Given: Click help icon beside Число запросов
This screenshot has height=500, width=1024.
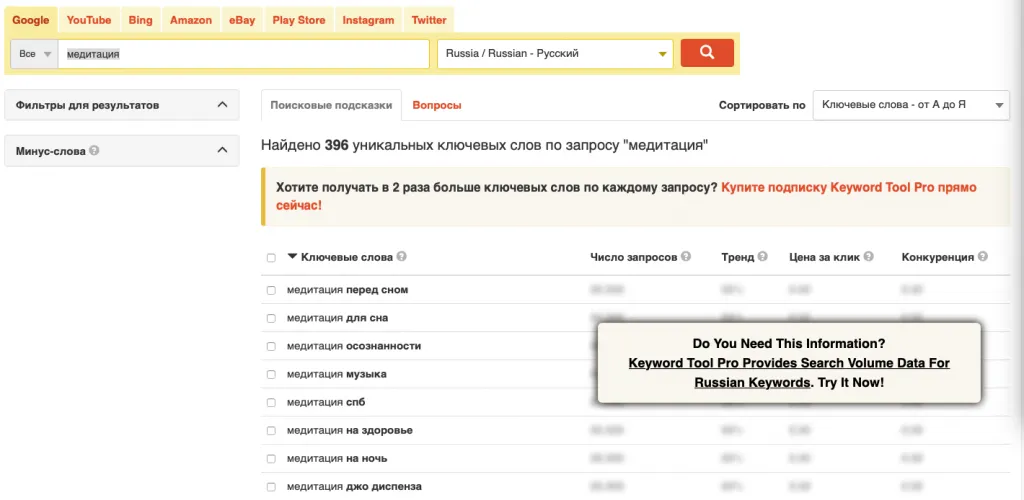Looking at the screenshot, I should (x=686, y=257).
